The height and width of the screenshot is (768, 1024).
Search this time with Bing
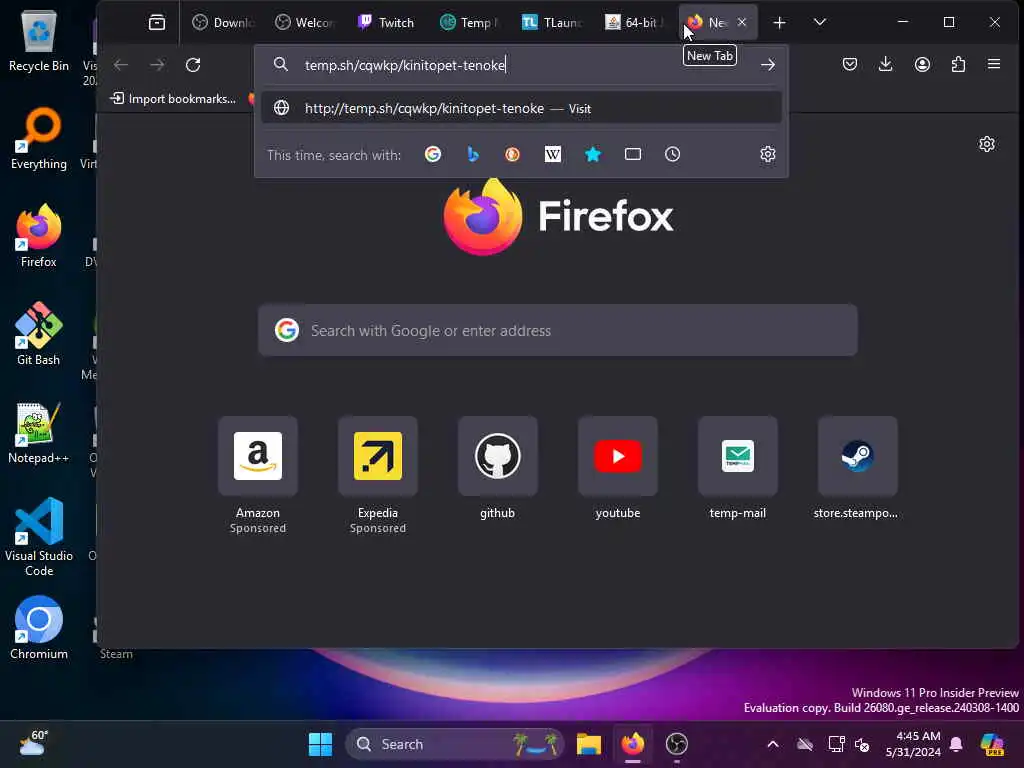pos(473,154)
